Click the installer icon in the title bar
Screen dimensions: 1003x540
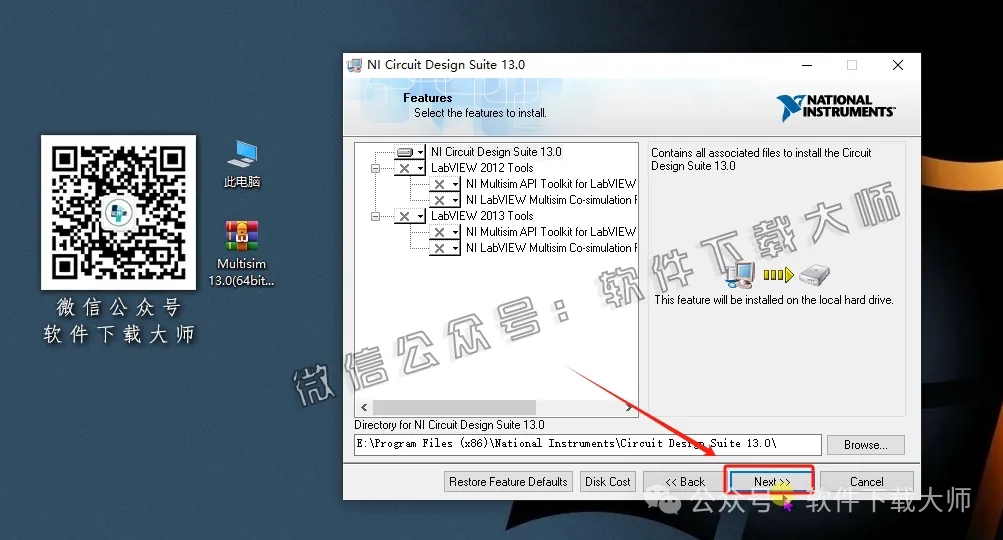pos(355,65)
